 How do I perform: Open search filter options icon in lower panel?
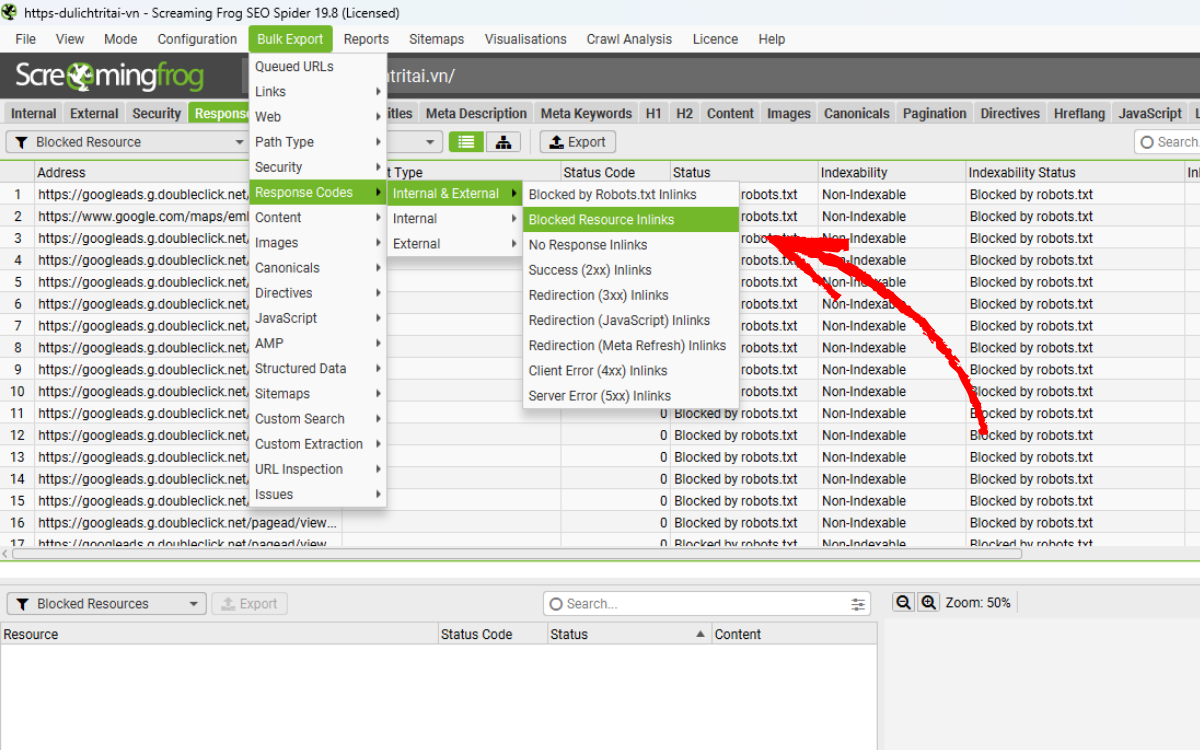[858, 604]
